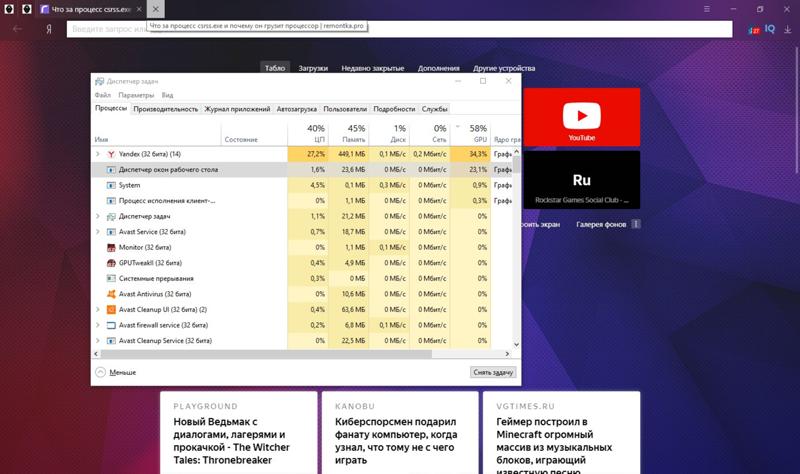The image size is (800, 474).
Task: Open Другие устройства in browser
Action: tap(504, 68)
